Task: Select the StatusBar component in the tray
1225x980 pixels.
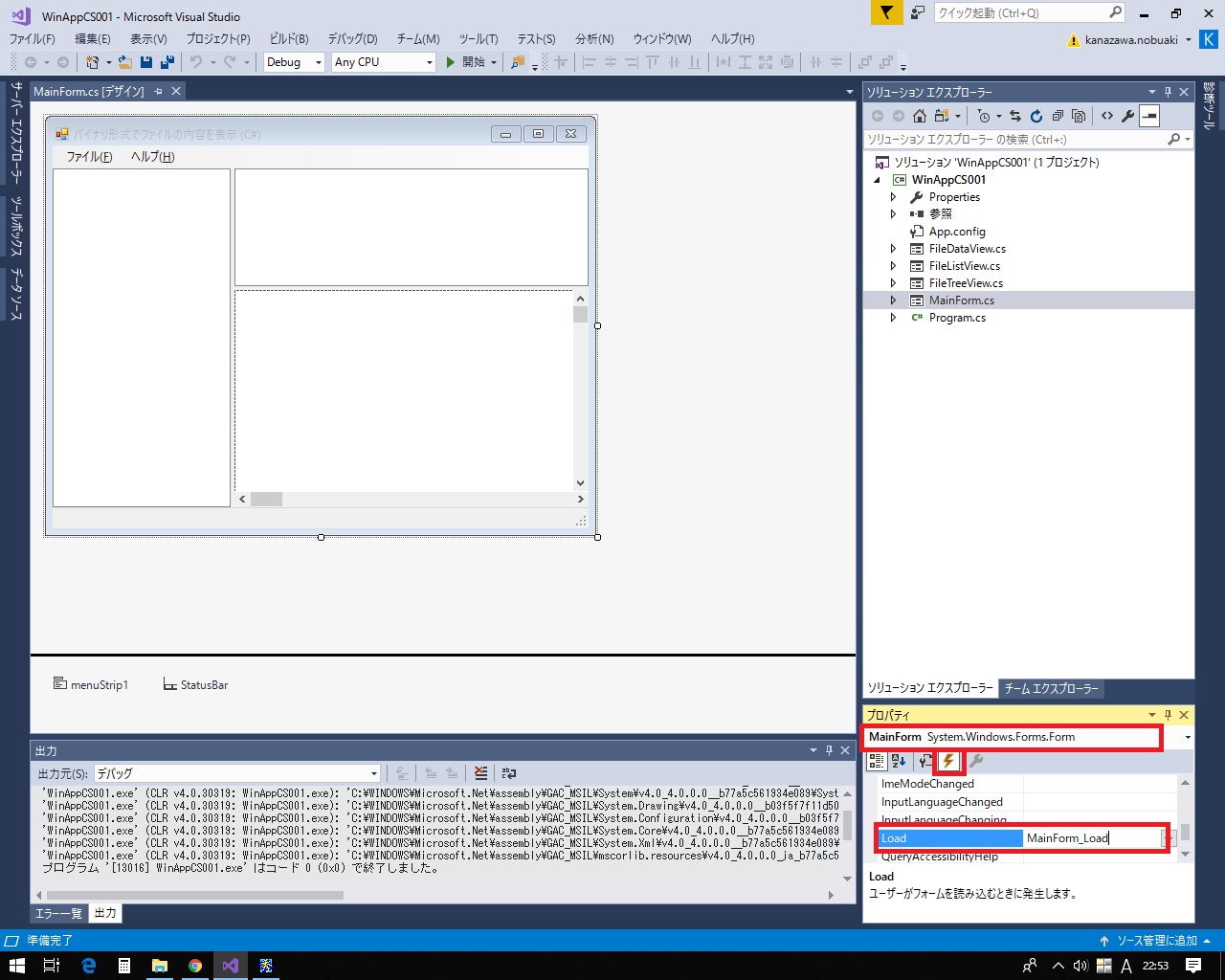Action: click(195, 685)
